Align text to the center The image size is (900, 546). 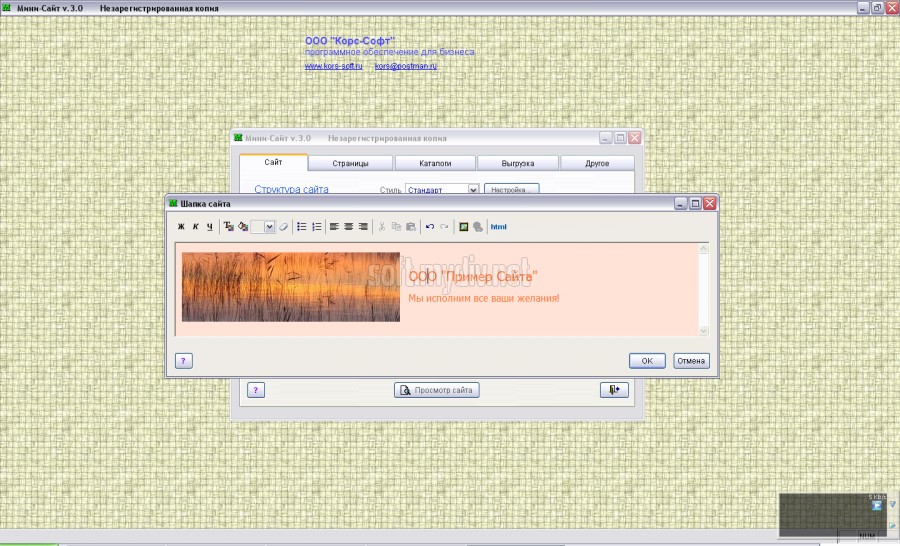pos(349,227)
